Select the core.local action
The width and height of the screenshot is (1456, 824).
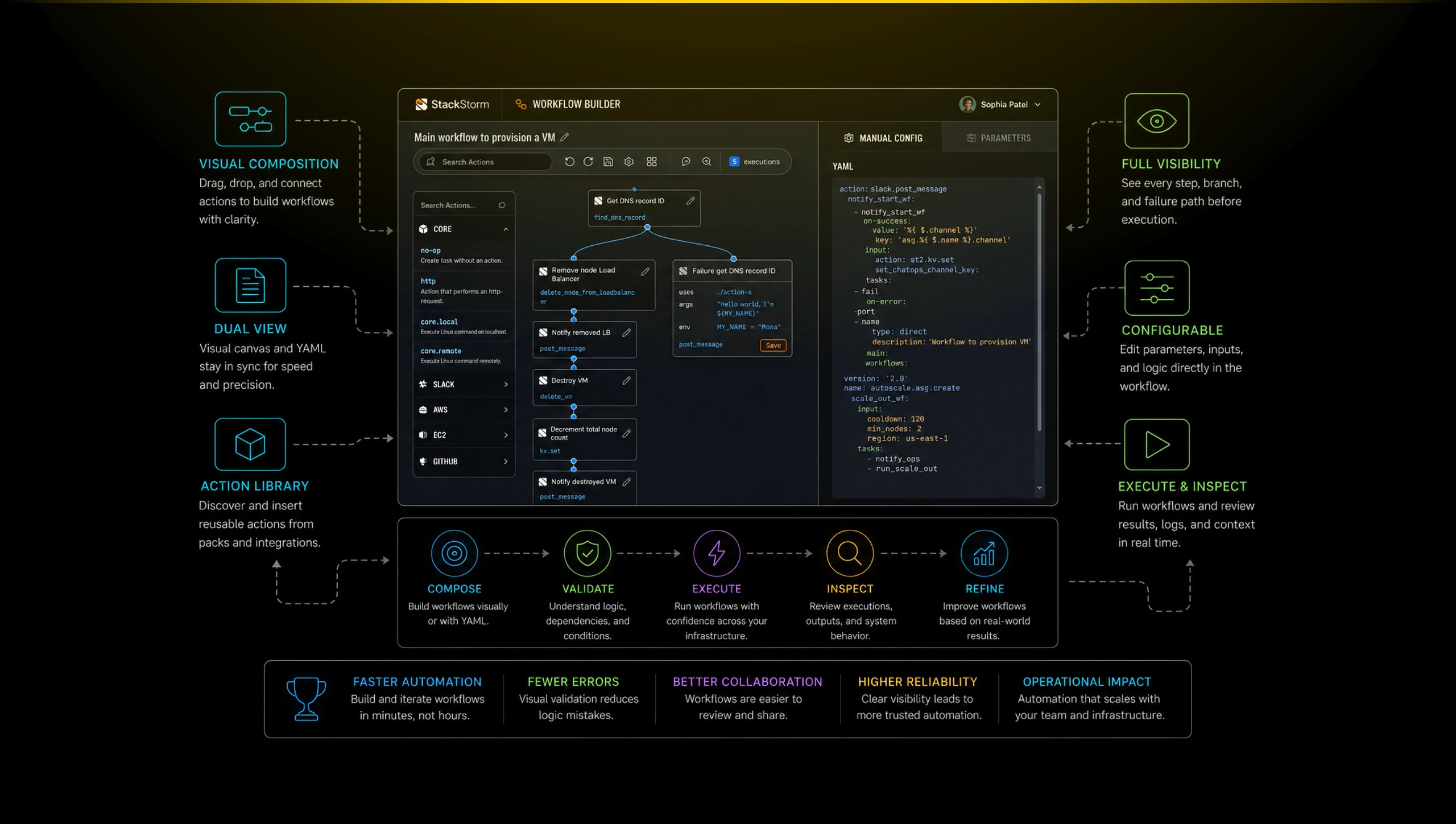click(x=464, y=326)
